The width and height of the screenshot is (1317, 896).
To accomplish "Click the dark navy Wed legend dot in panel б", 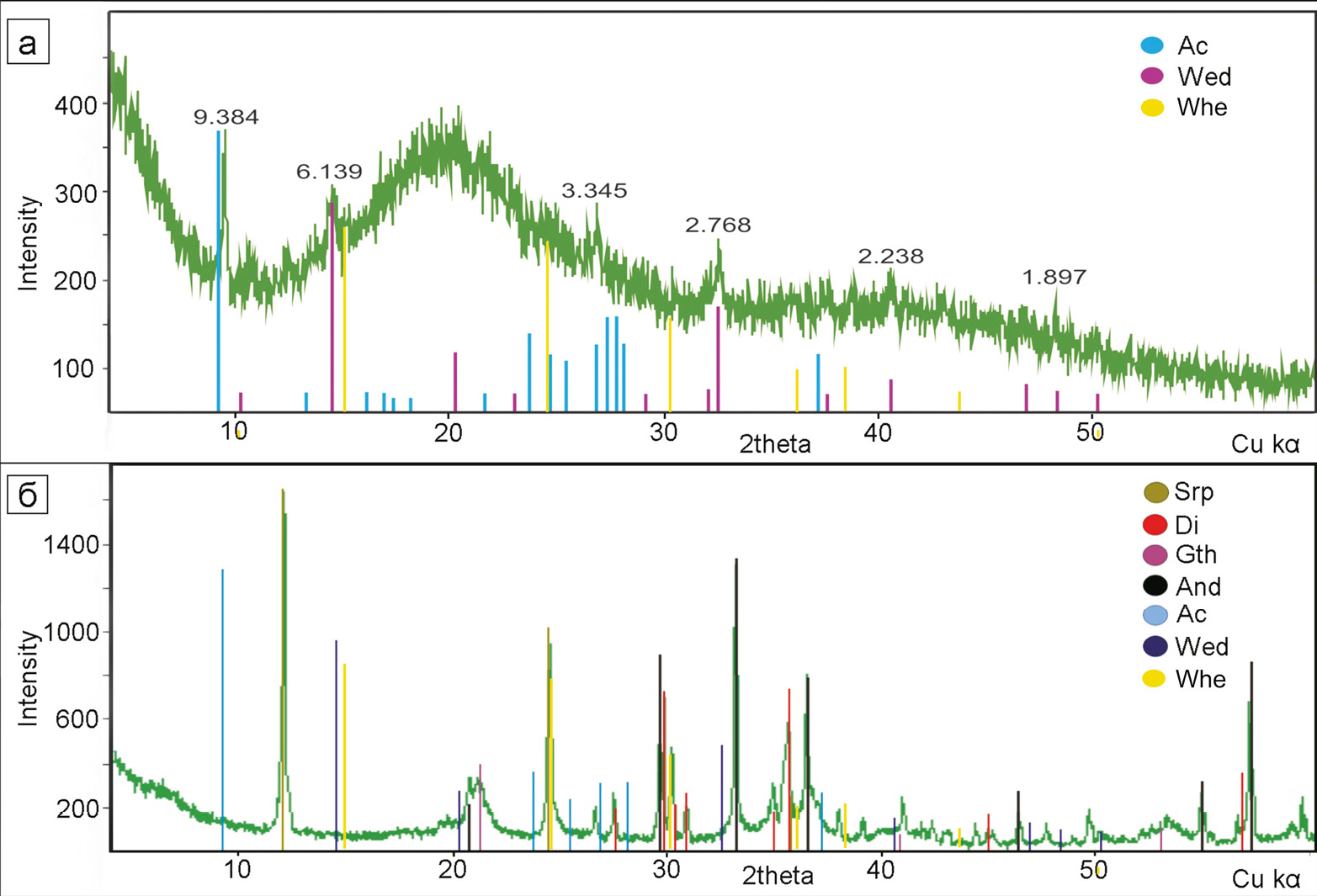I will tap(1155, 646).
